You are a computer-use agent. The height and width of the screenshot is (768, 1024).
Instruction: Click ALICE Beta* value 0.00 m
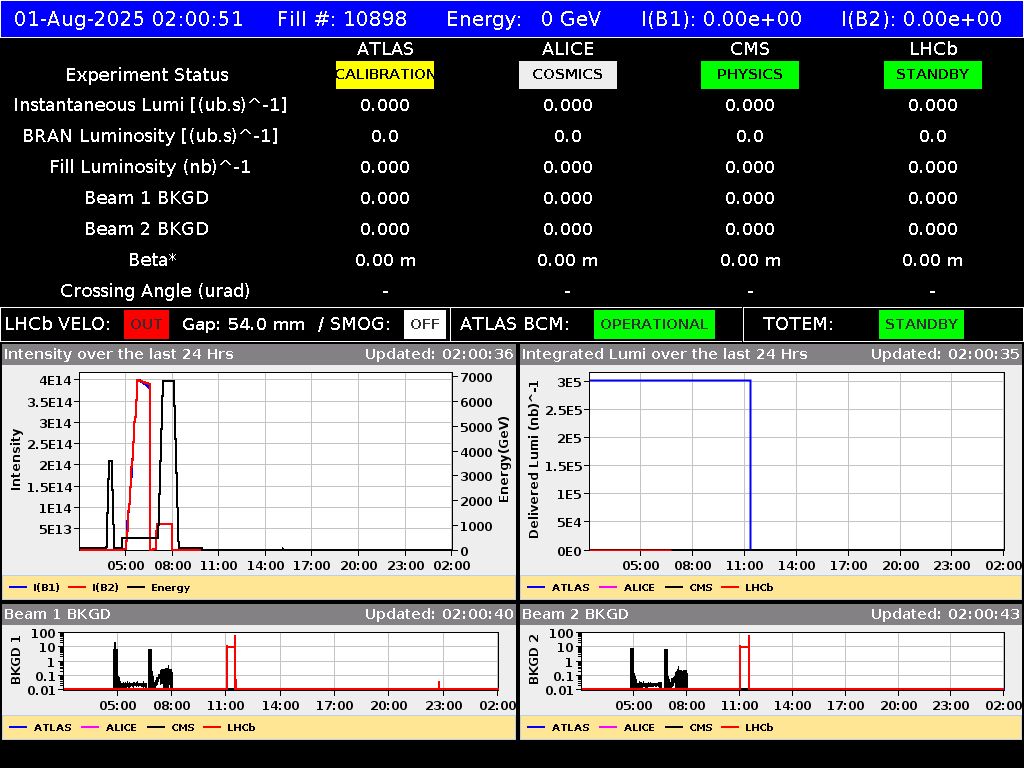pyautogui.click(x=568, y=260)
